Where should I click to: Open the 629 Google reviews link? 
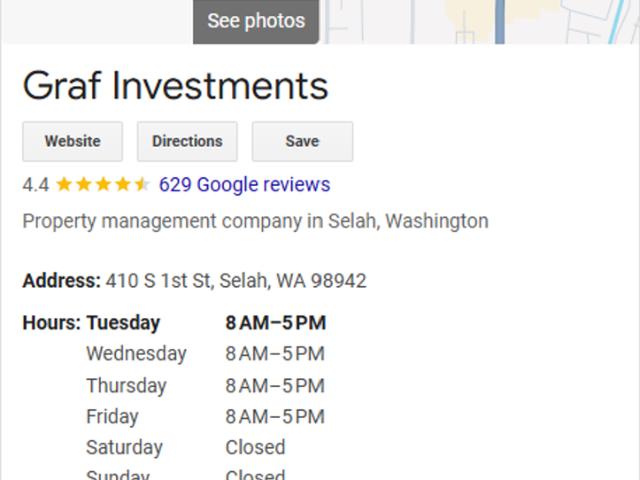pos(244,184)
